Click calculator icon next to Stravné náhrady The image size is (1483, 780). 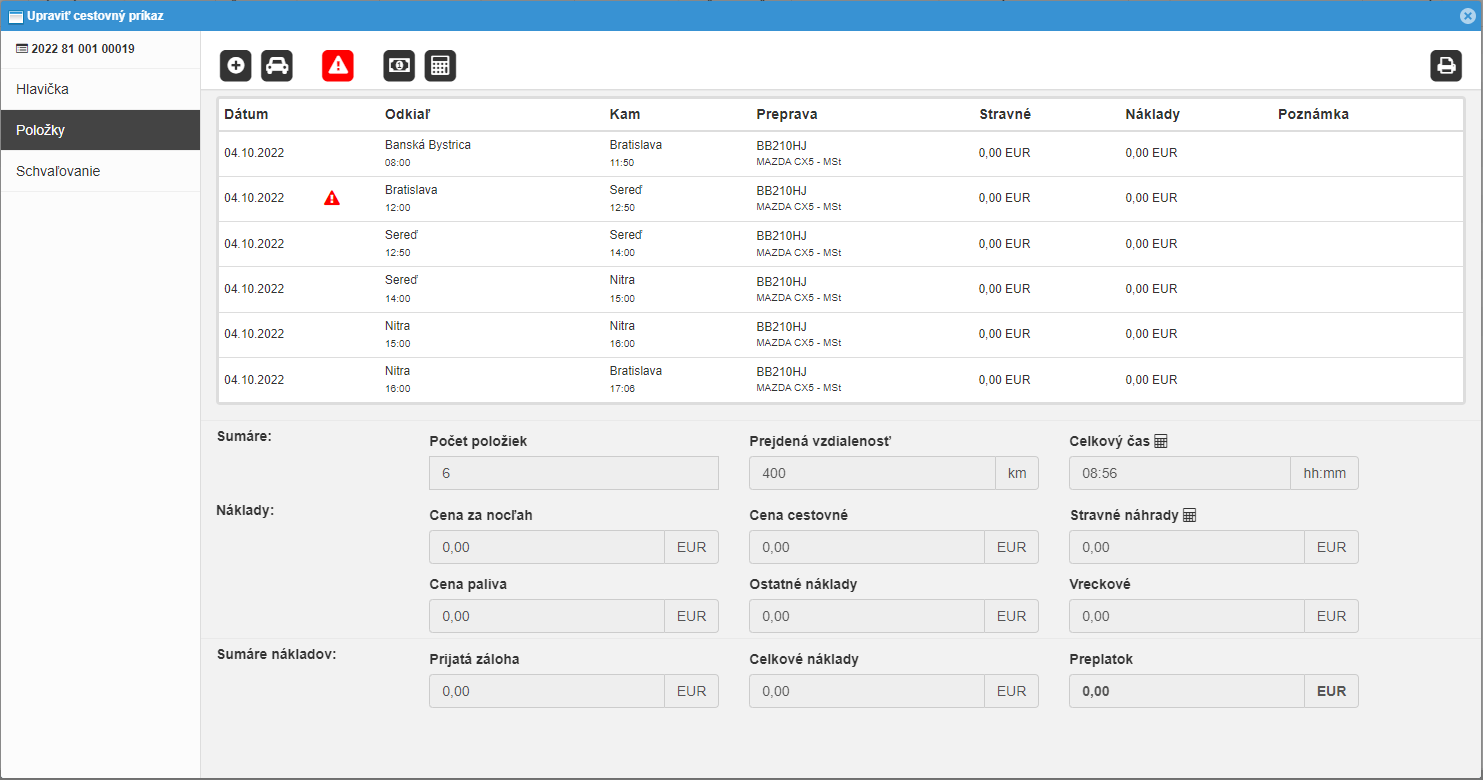(1190, 515)
